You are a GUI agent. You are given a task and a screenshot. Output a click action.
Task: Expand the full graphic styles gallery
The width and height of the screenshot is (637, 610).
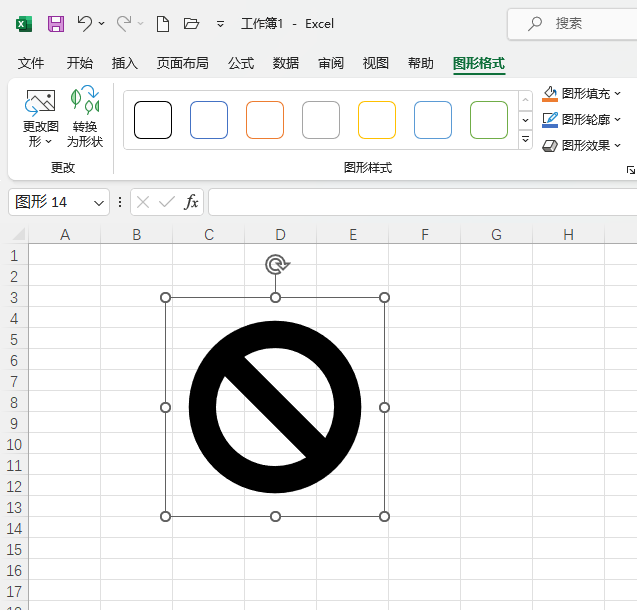[525, 140]
